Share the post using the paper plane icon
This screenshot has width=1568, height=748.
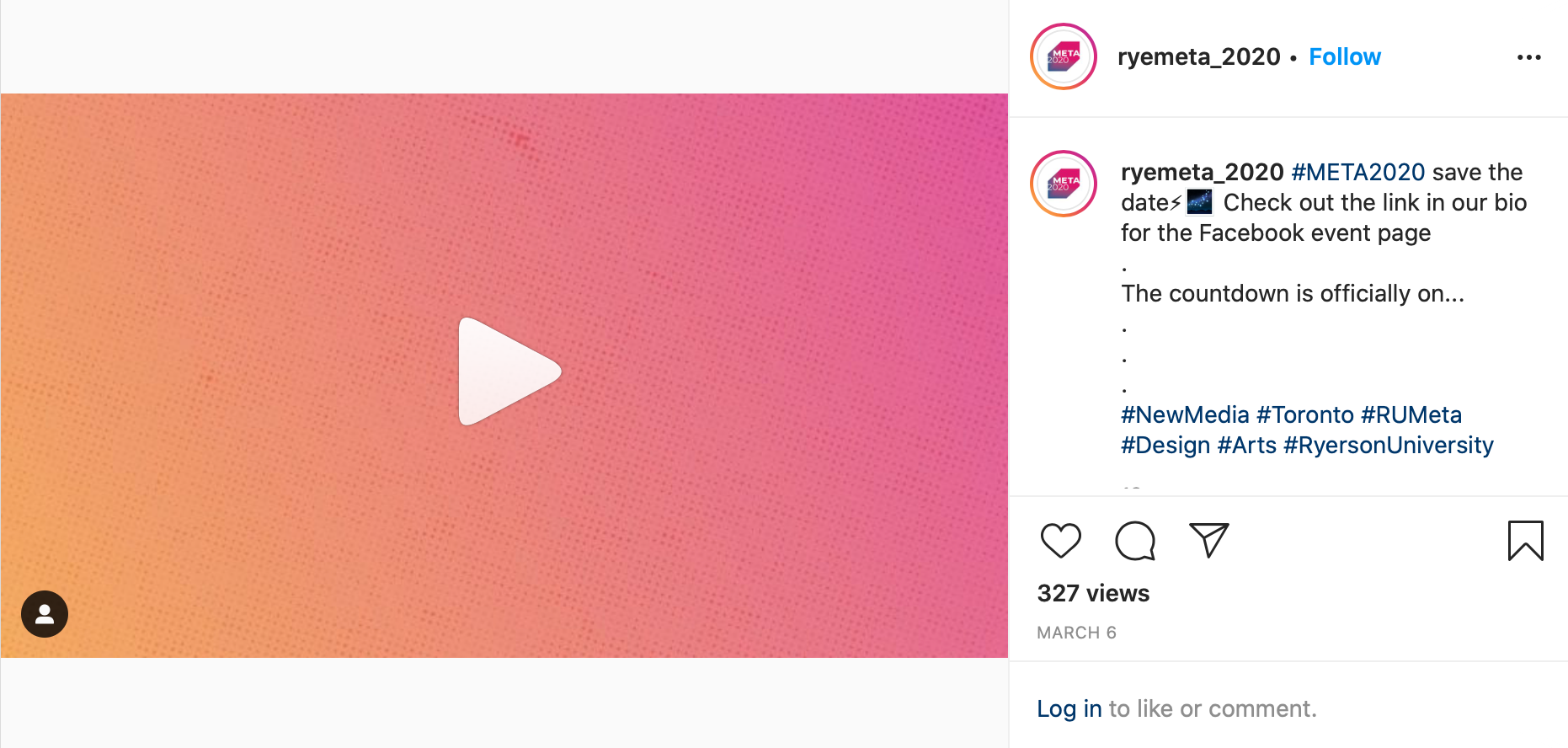click(x=1209, y=540)
